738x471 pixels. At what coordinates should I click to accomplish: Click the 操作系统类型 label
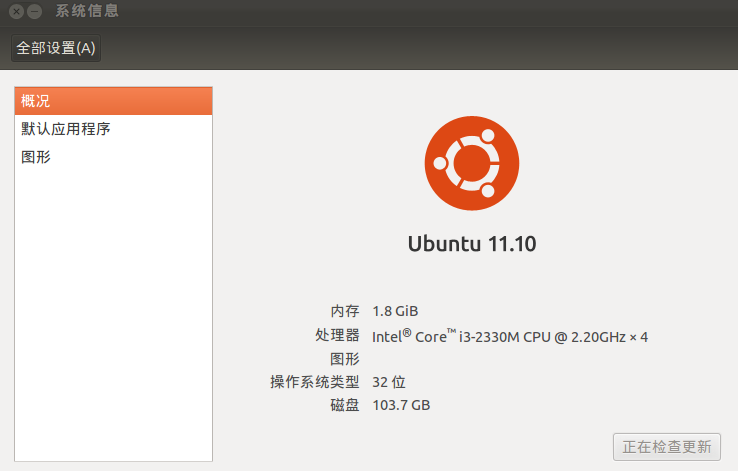[x=314, y=382]
